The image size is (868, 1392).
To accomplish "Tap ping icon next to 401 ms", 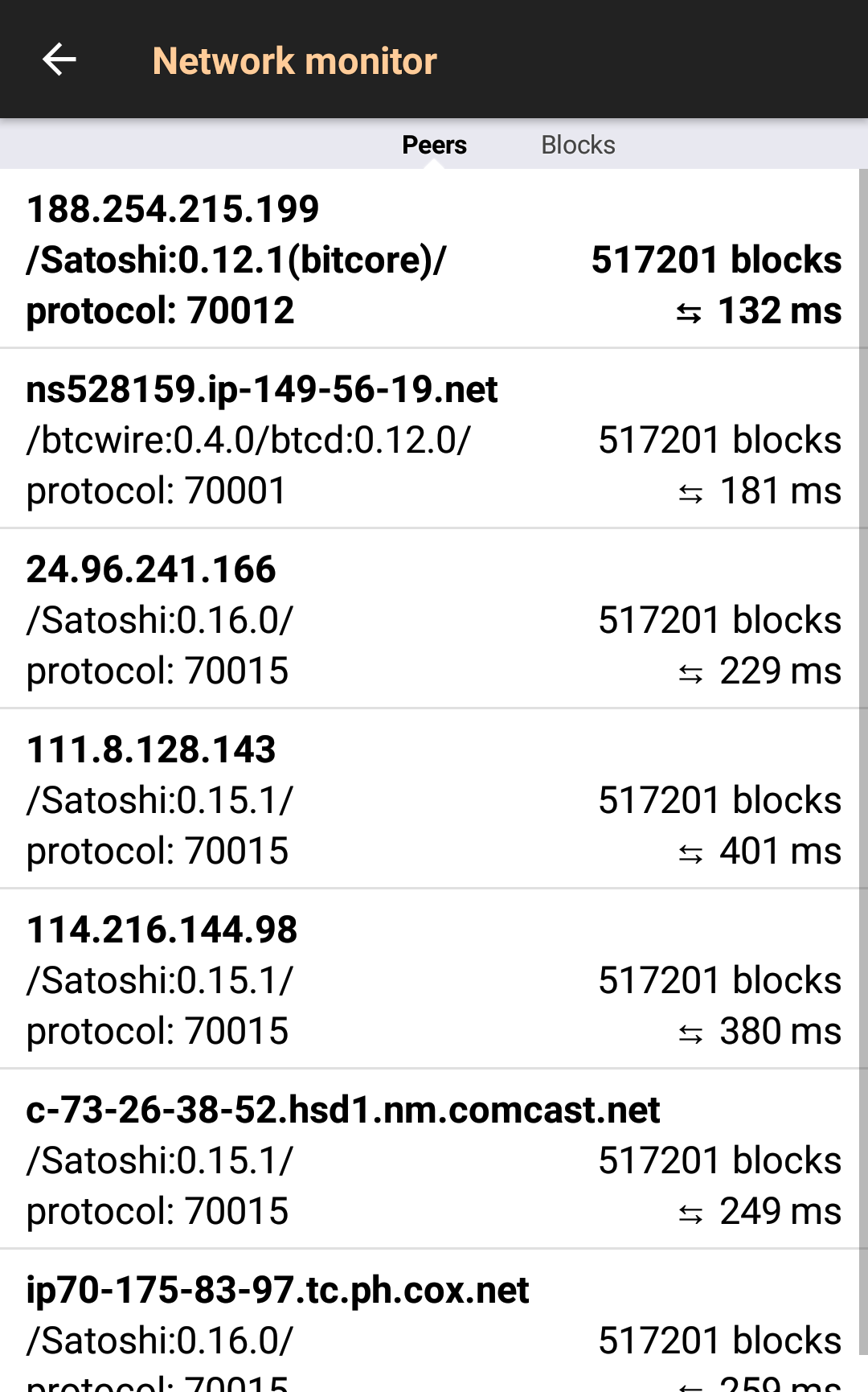I will point(690,853).
